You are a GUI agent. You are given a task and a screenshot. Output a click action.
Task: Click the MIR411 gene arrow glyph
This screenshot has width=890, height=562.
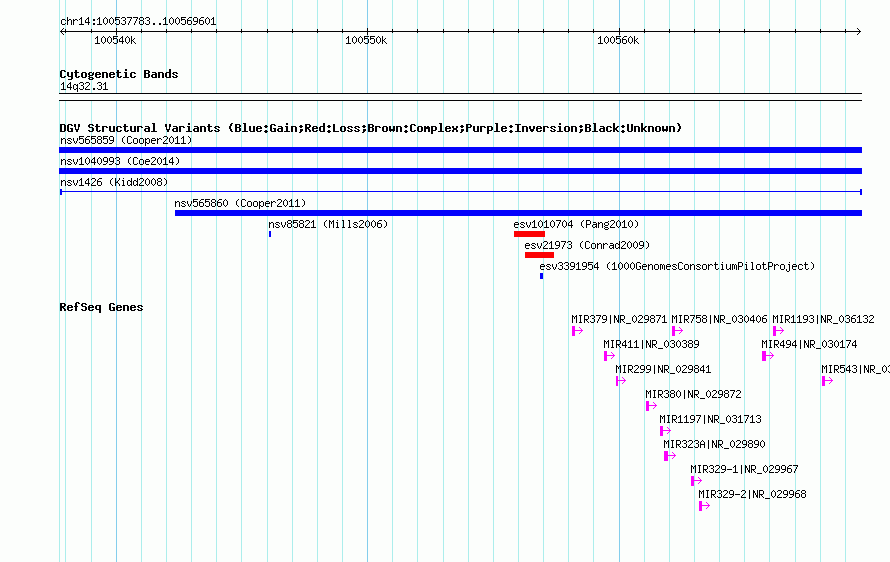tap(609, 356)
